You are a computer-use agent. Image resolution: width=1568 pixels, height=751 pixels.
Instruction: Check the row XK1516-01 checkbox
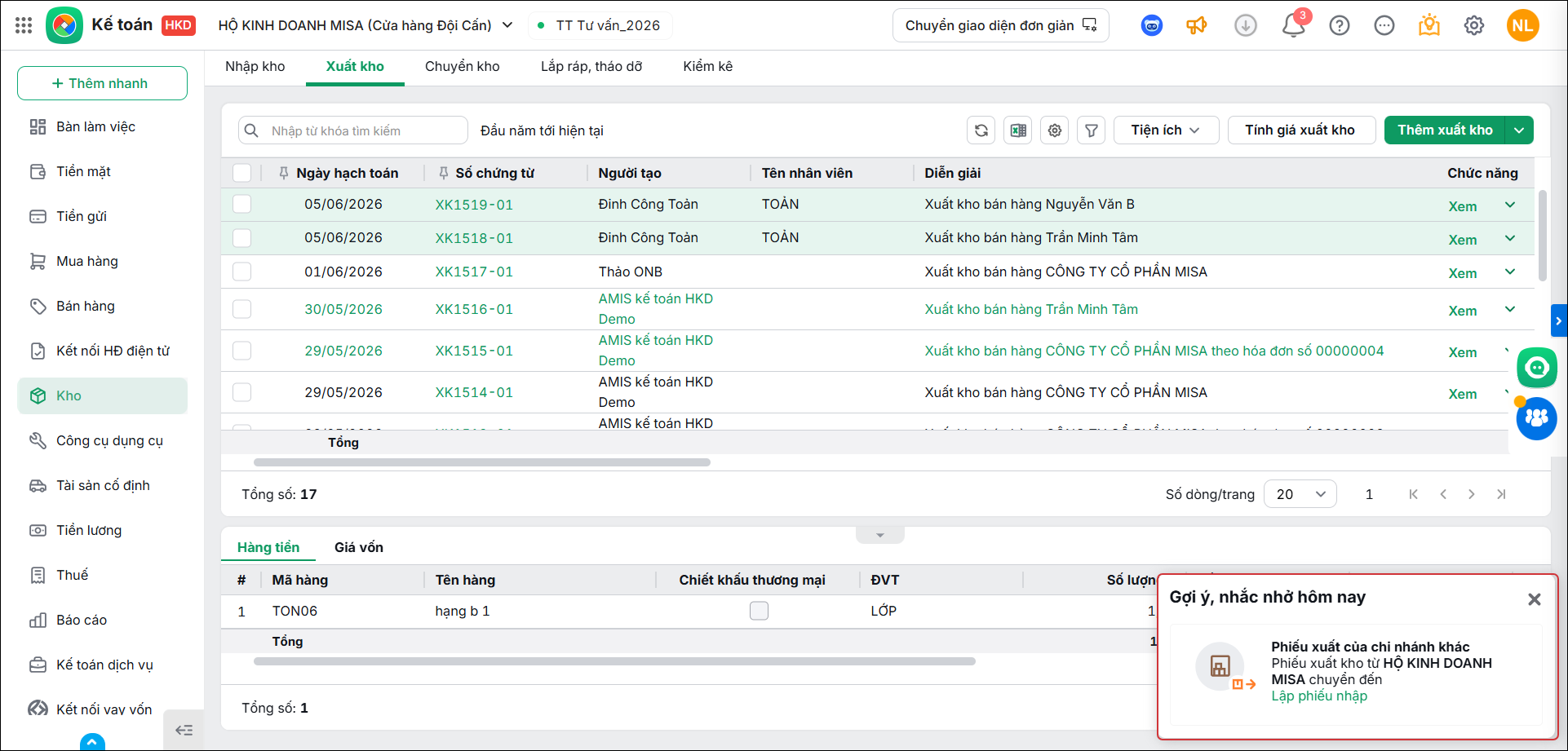[x=242, y=309]
